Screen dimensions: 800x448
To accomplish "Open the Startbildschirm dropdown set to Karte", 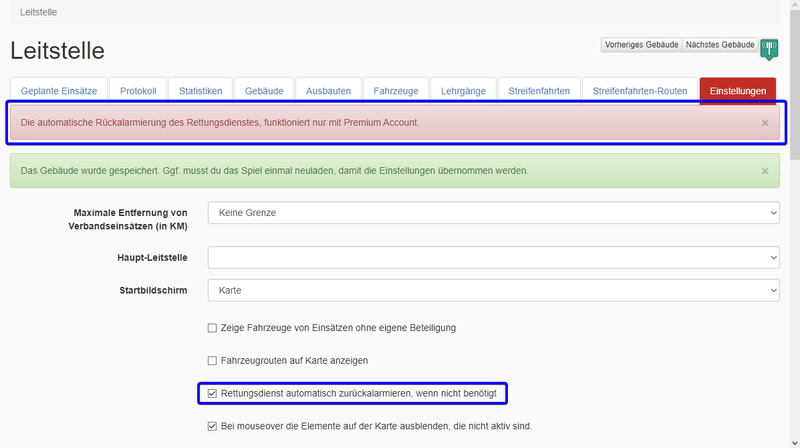I will pos(493,290).
